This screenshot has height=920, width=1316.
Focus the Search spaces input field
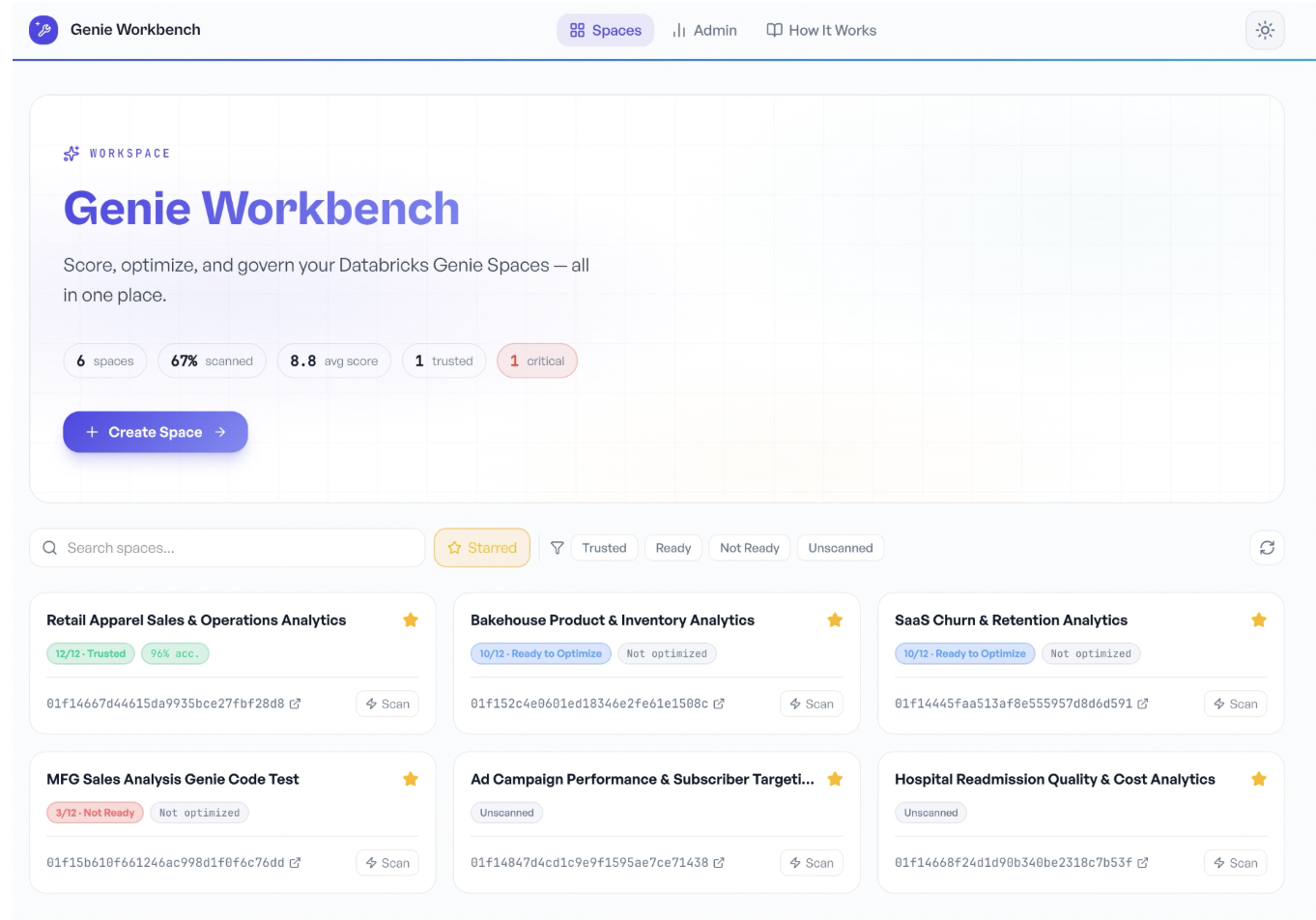point(227,548)
